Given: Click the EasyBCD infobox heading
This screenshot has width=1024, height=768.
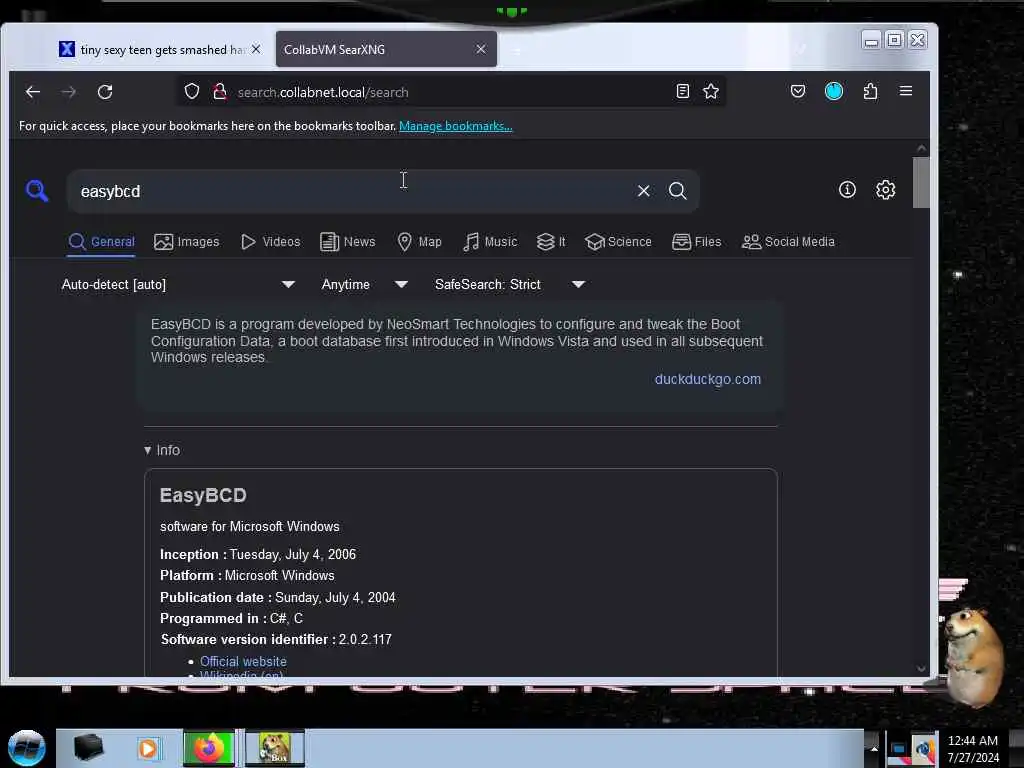Looking at the screenshot, I should point(203,495).
